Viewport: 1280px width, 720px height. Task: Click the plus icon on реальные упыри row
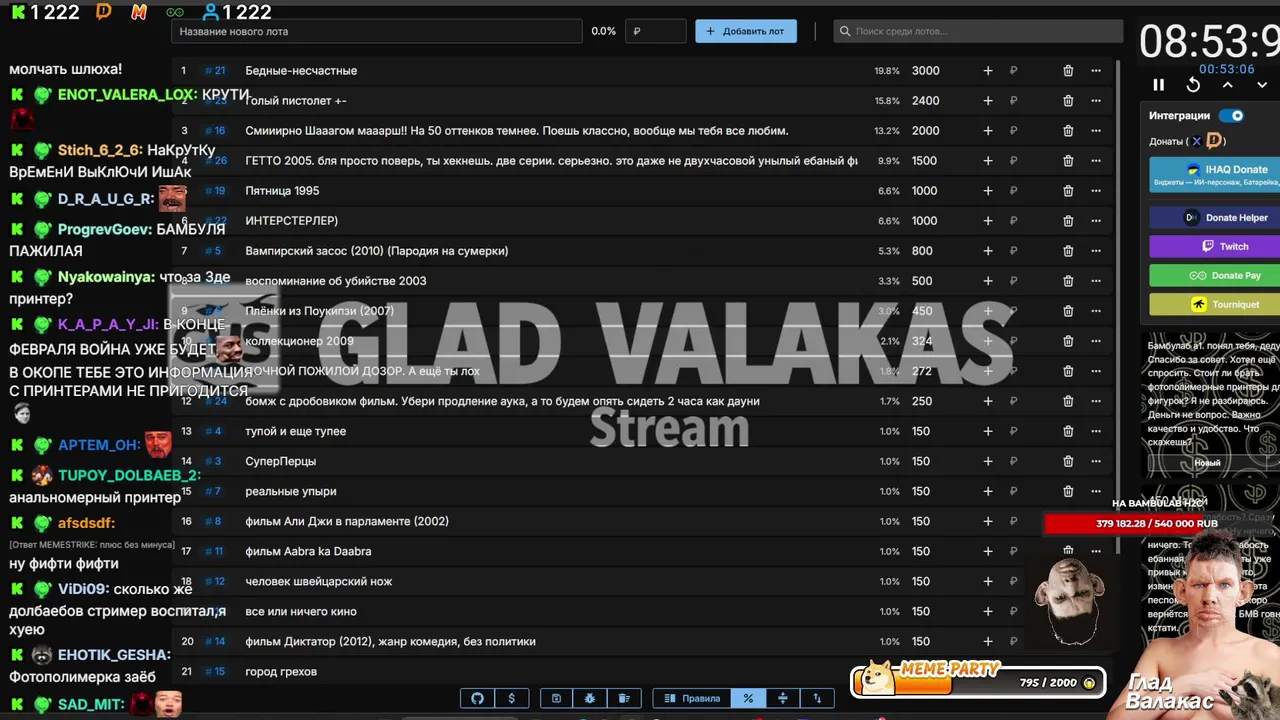coord(988,491)
